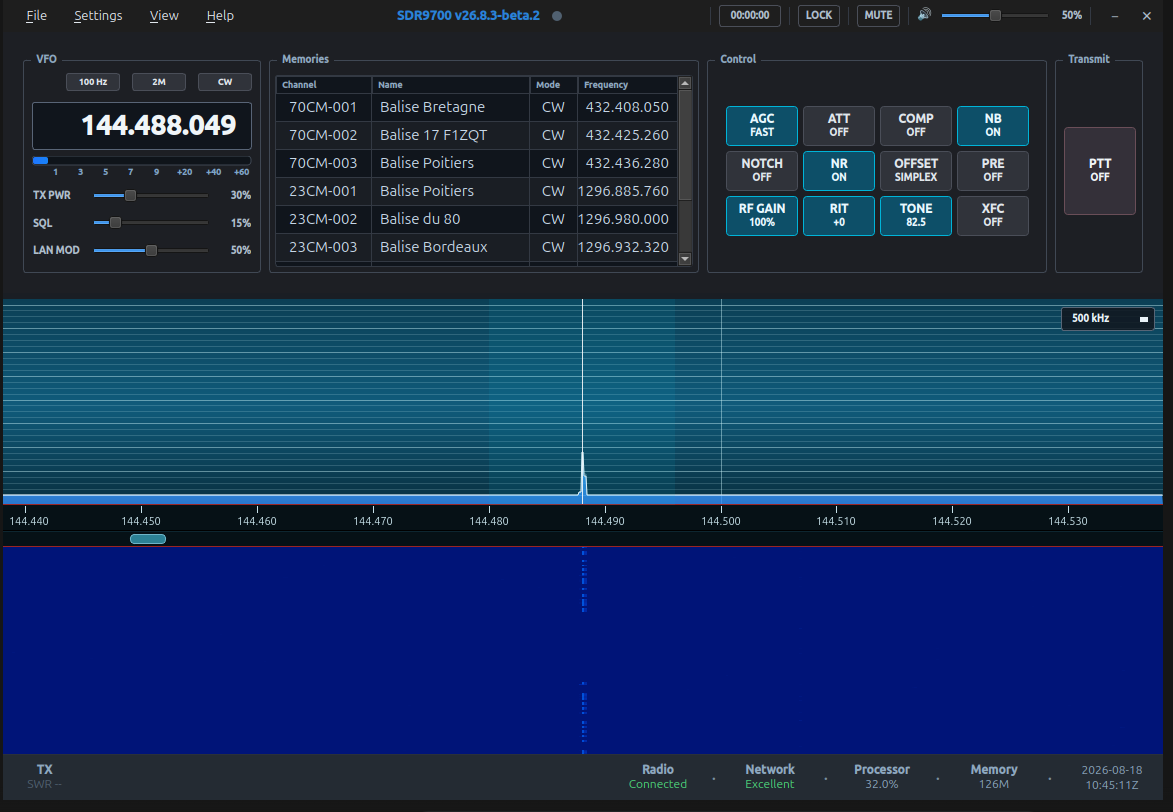Open the Help menu

tap(220, 15)
